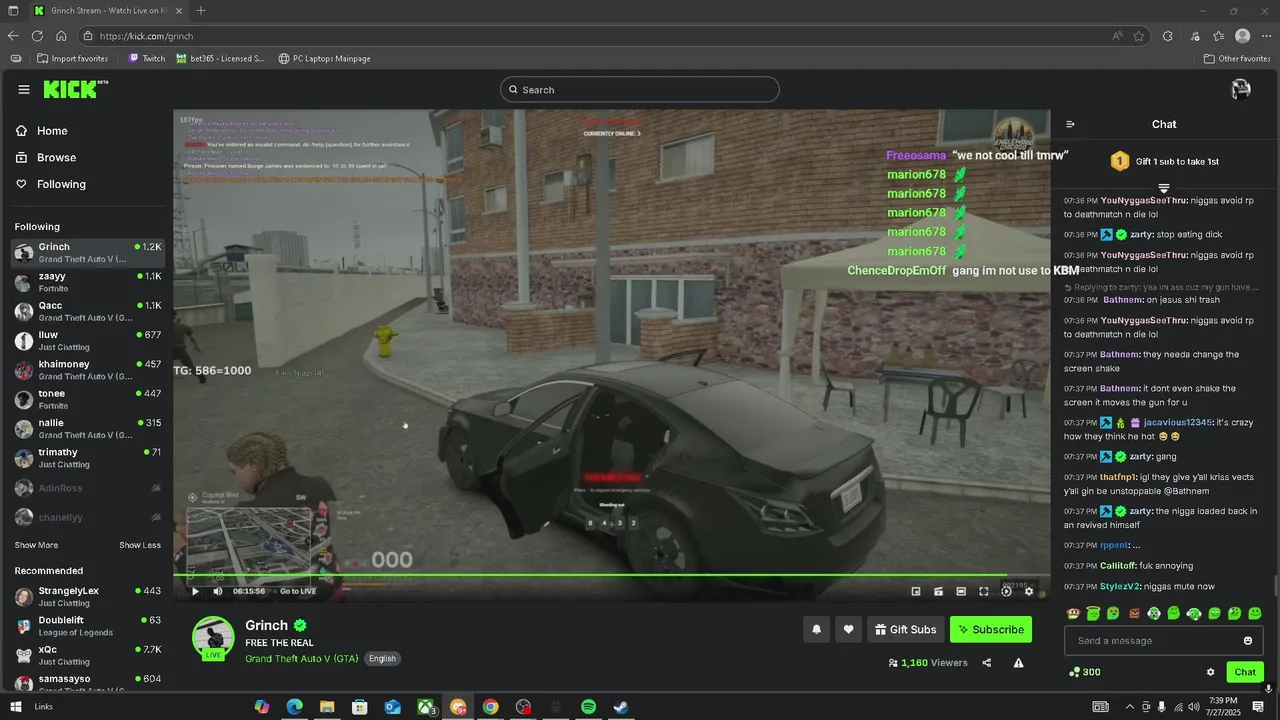Viewport: 1280px width, 720px height.
Task: Click Show More in Following list
Action: pyautogui.click(x=36, y=545)
